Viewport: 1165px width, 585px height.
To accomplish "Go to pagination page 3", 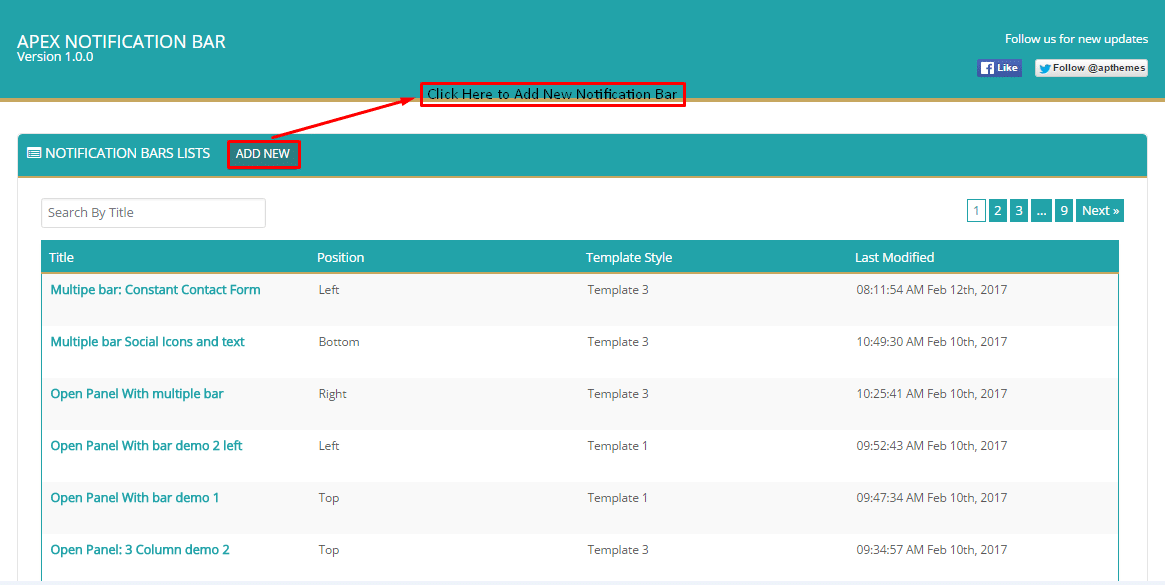I will [1019, 210].
